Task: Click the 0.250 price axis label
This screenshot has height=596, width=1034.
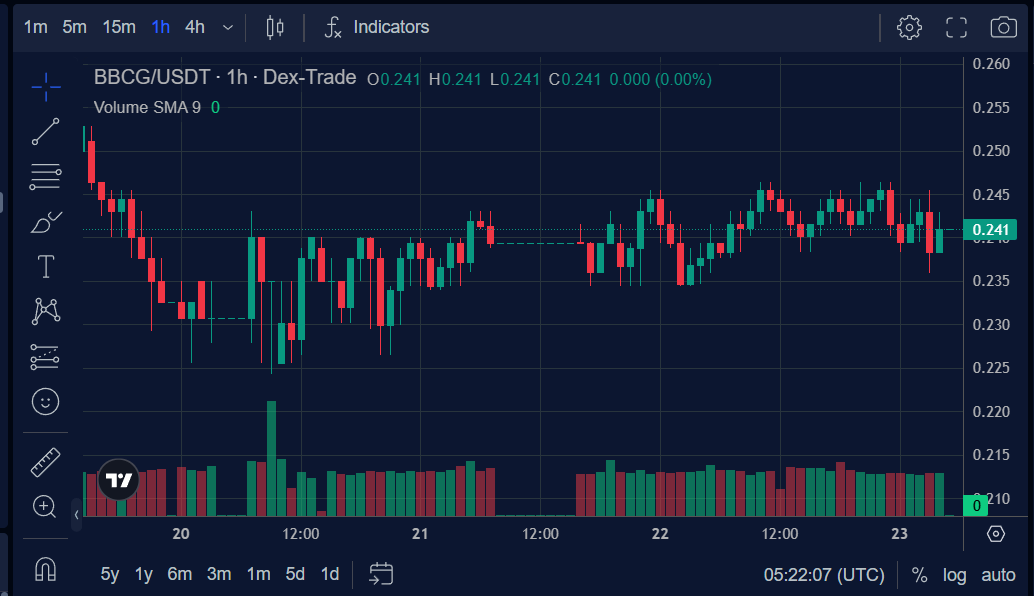Action: [991, 151]
